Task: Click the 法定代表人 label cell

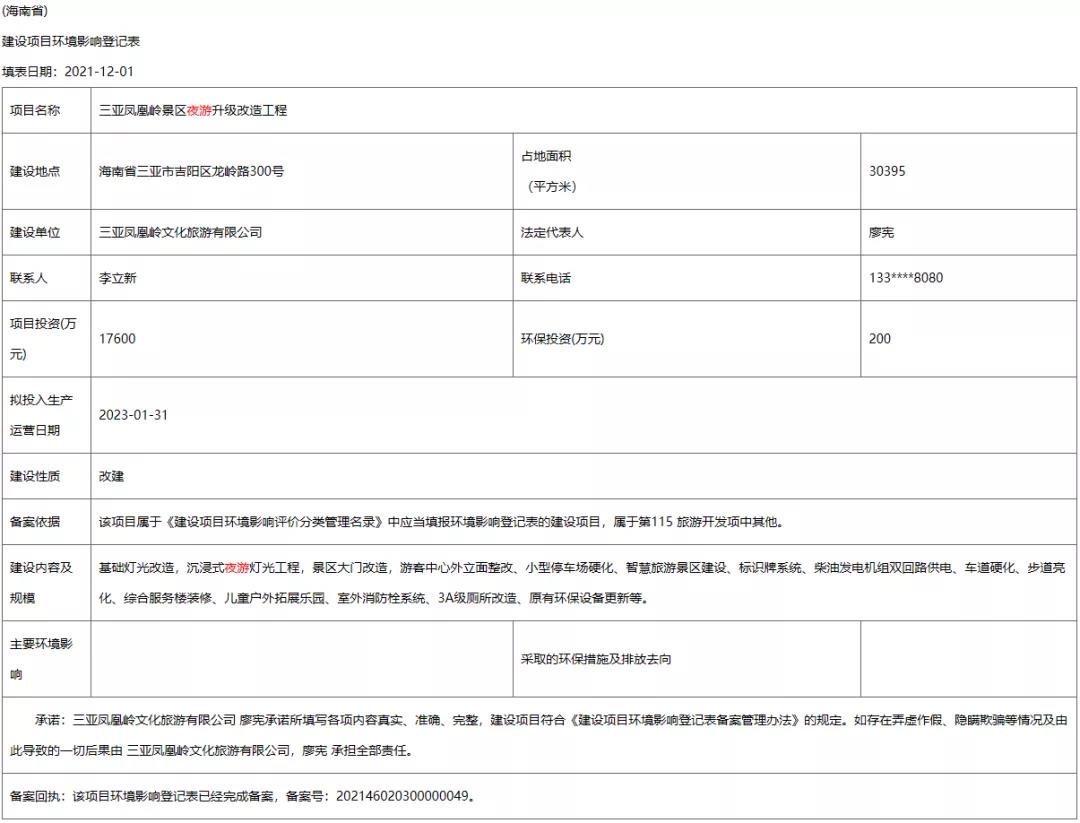Action: [552, 232]
